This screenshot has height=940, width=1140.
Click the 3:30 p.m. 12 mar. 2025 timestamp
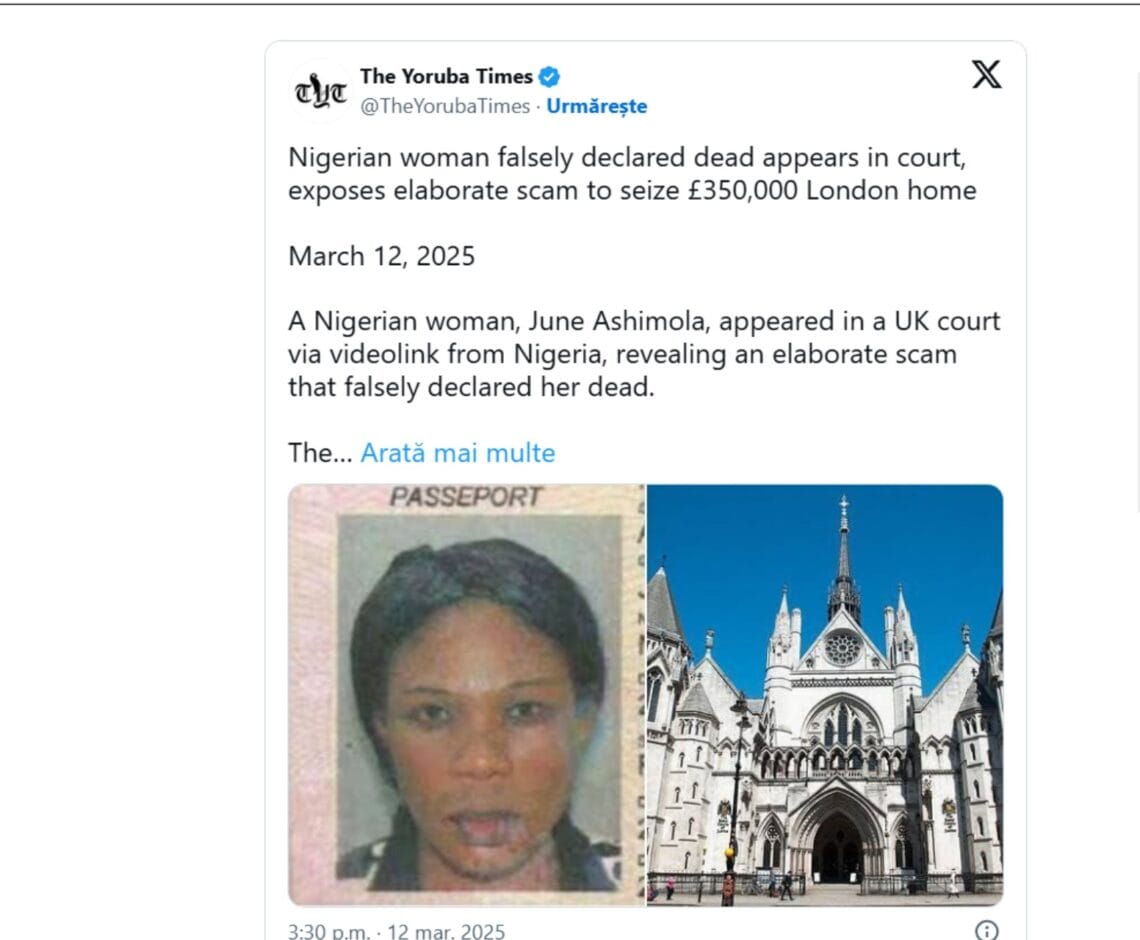[397, 932]
